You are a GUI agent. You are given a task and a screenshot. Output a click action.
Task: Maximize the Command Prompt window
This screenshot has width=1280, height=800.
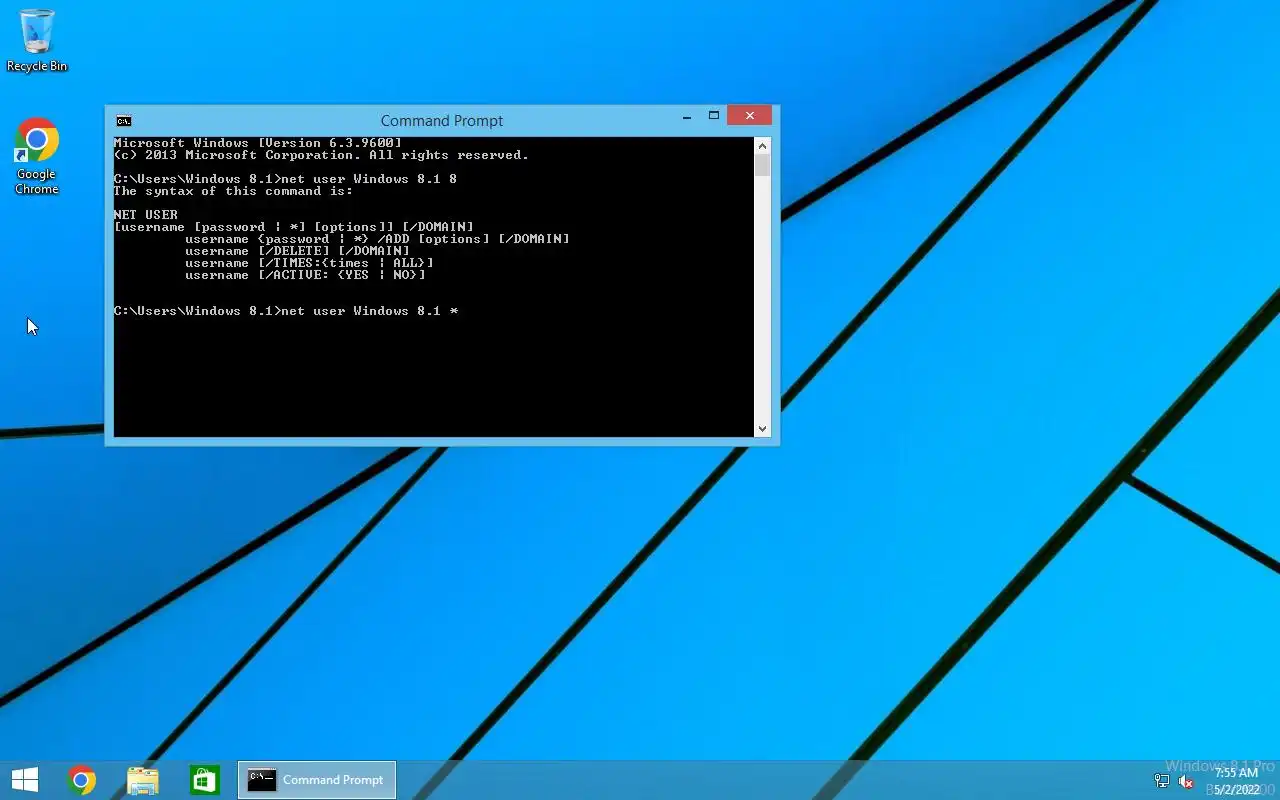tap(714, 116)
